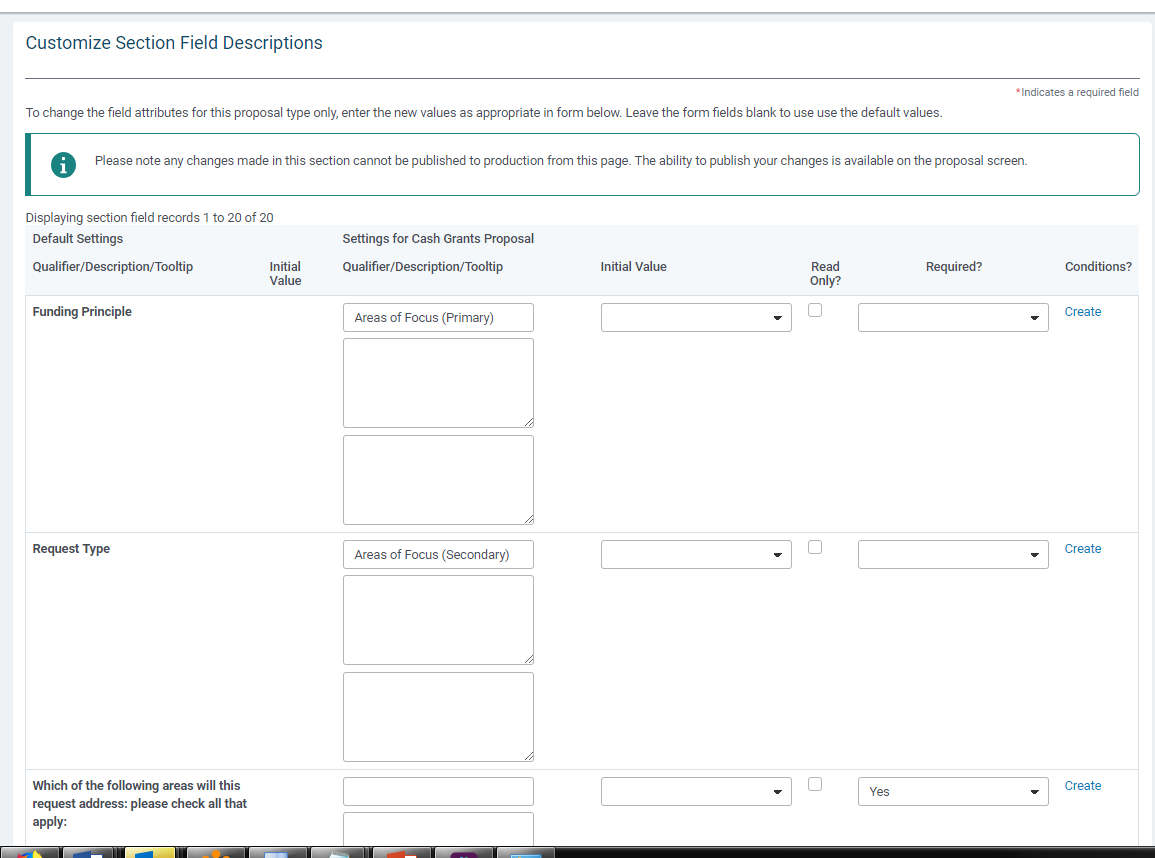Click Create link beside the Yes dropdown
The image size is (1155, 858).
(x=1083, y=786)
